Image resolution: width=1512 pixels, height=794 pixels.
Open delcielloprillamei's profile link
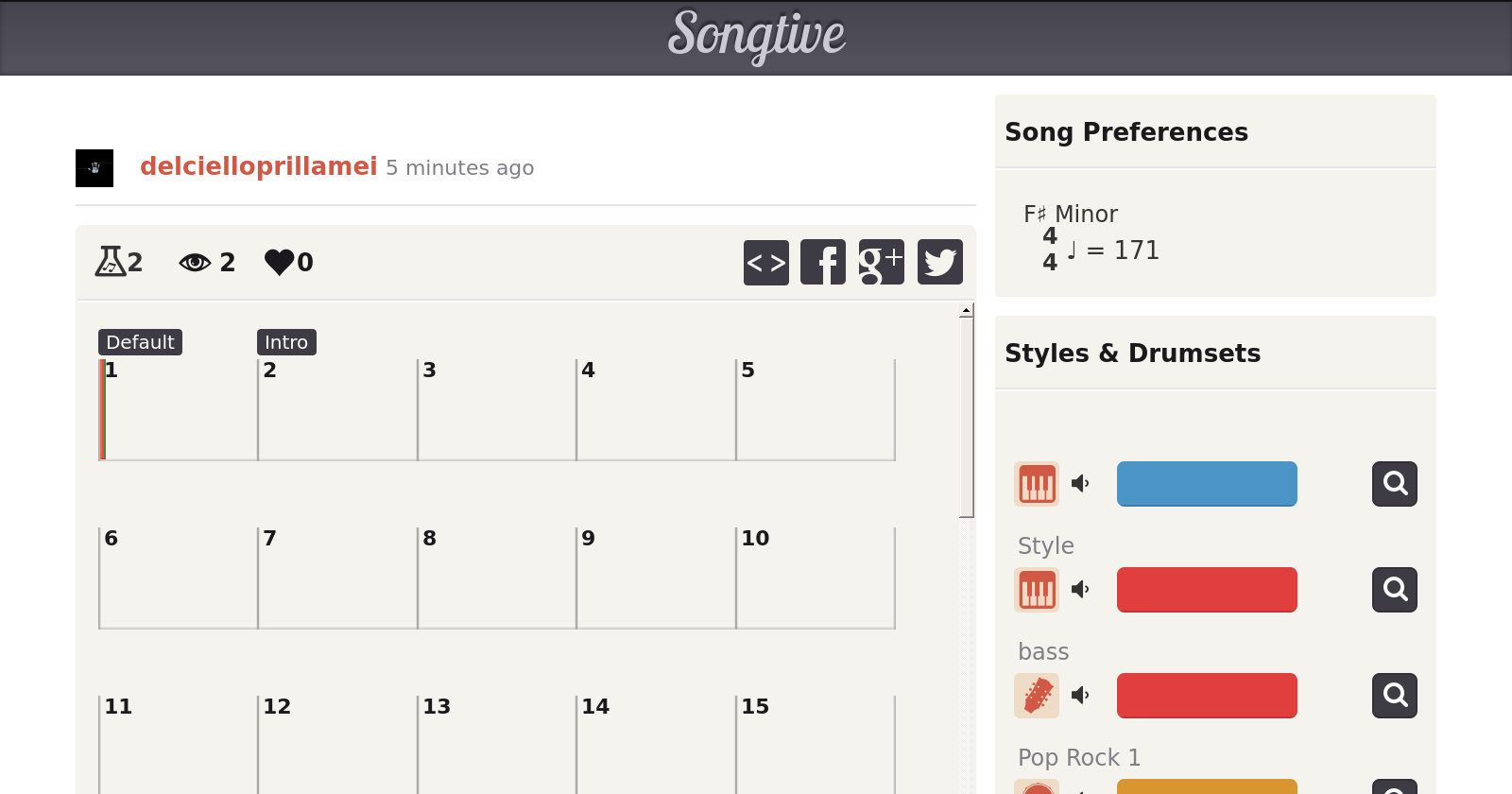tap(258, 167)
